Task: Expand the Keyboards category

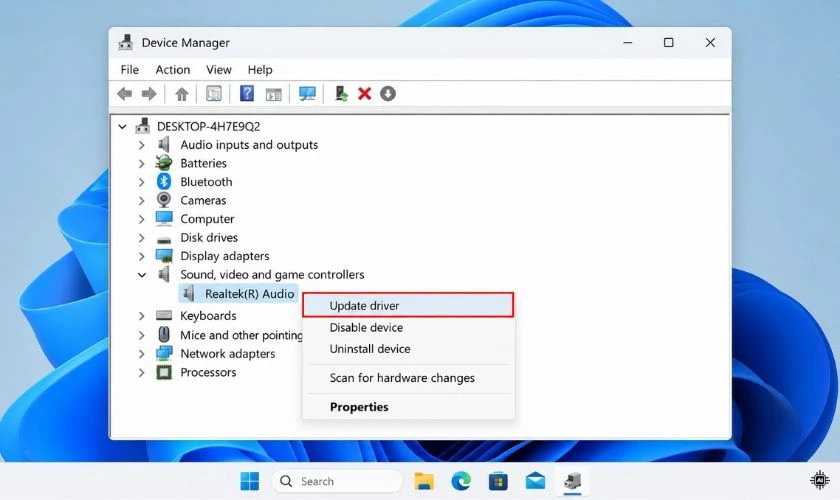Action: (141, 316)
